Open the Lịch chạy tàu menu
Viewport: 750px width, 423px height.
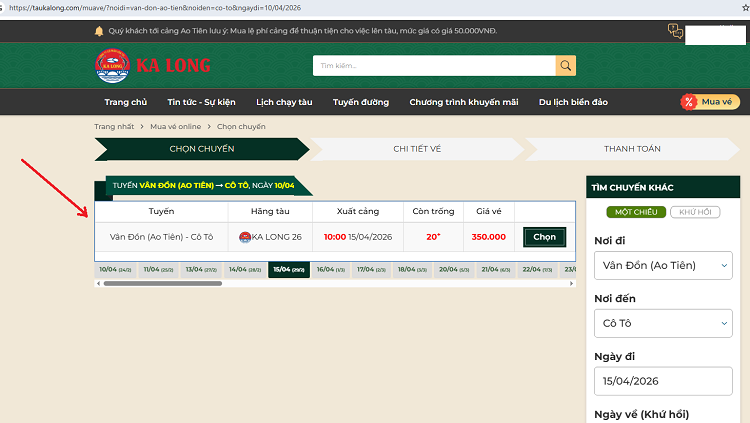tap(284, 102)
